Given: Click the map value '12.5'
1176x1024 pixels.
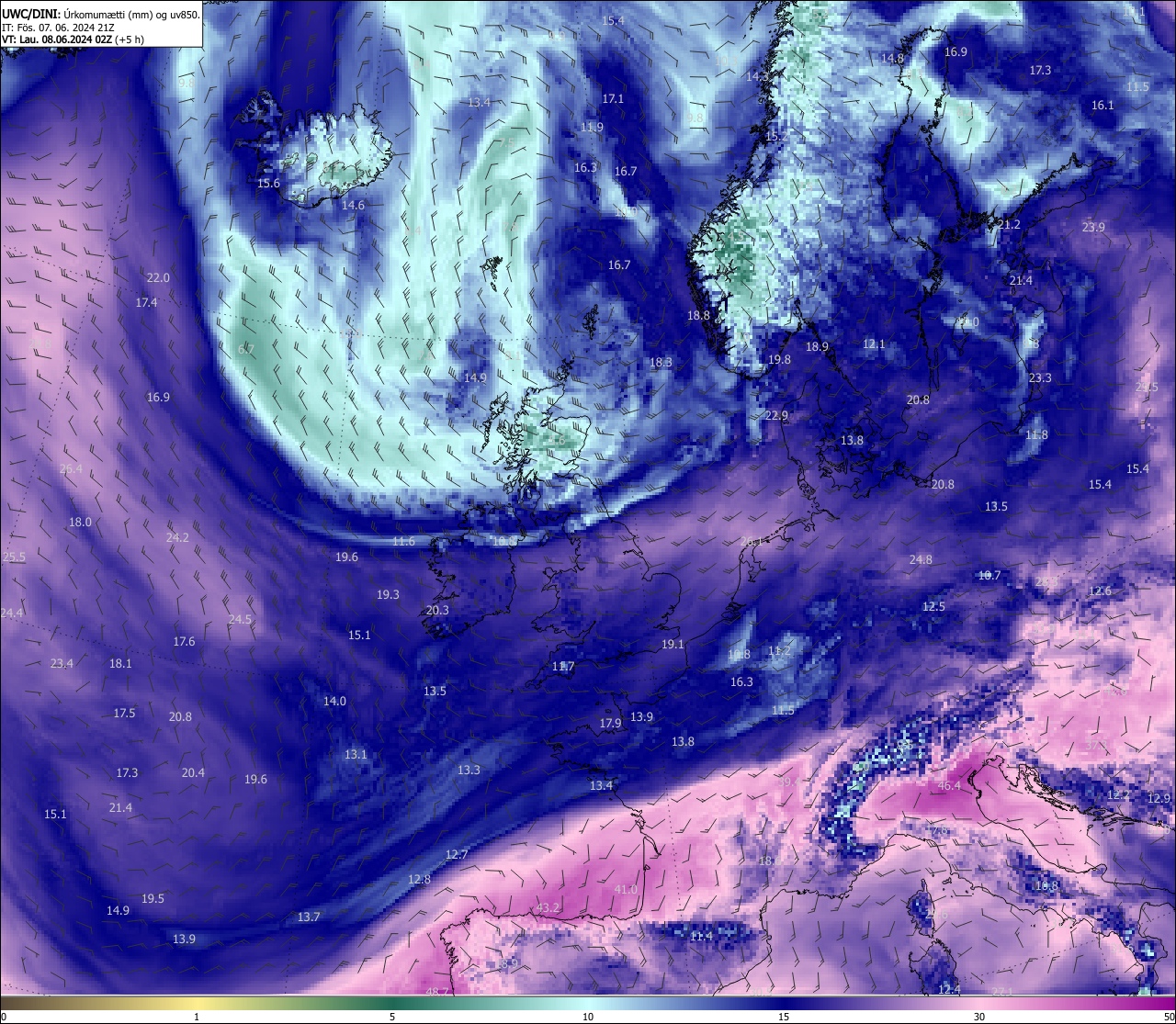Looking at the screenshot, I should pyautogui.click(x=933, y=606).
